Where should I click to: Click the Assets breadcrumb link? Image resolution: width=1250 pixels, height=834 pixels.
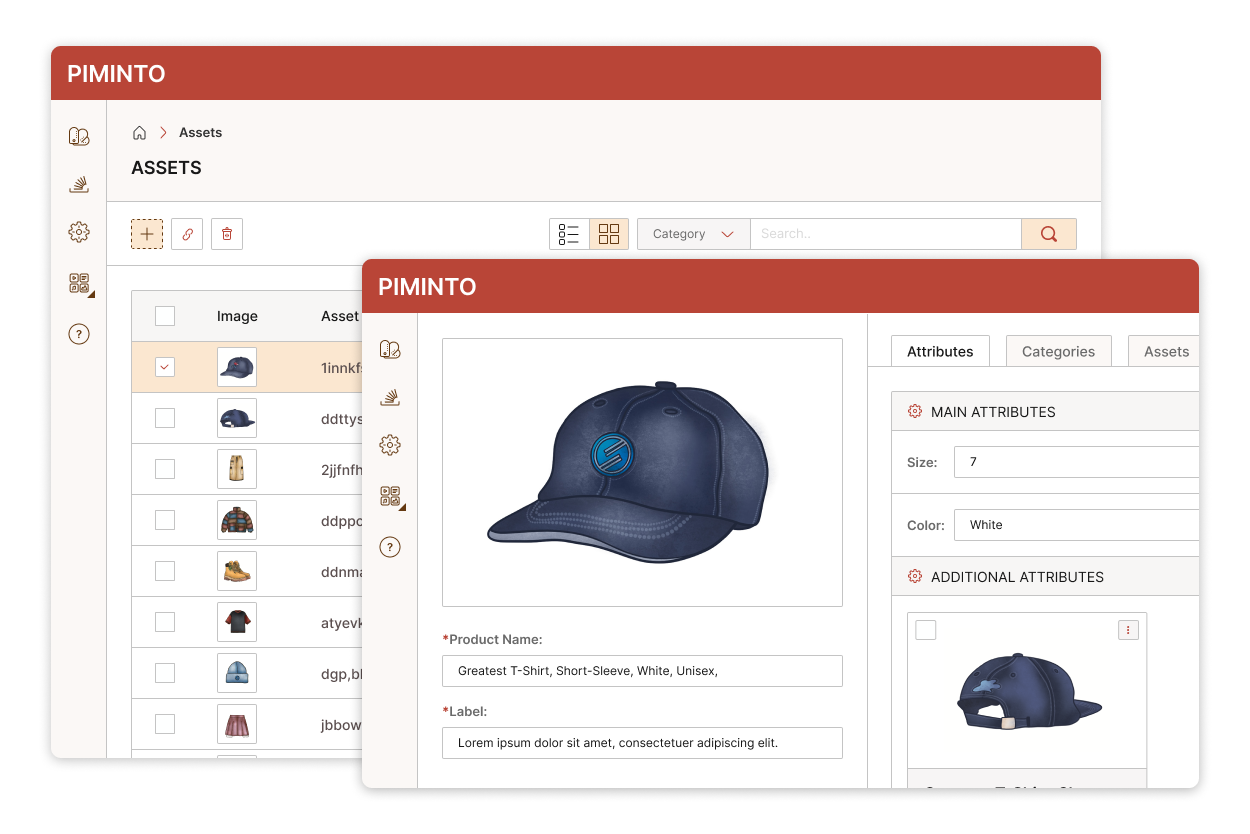(x=200, y=133)
